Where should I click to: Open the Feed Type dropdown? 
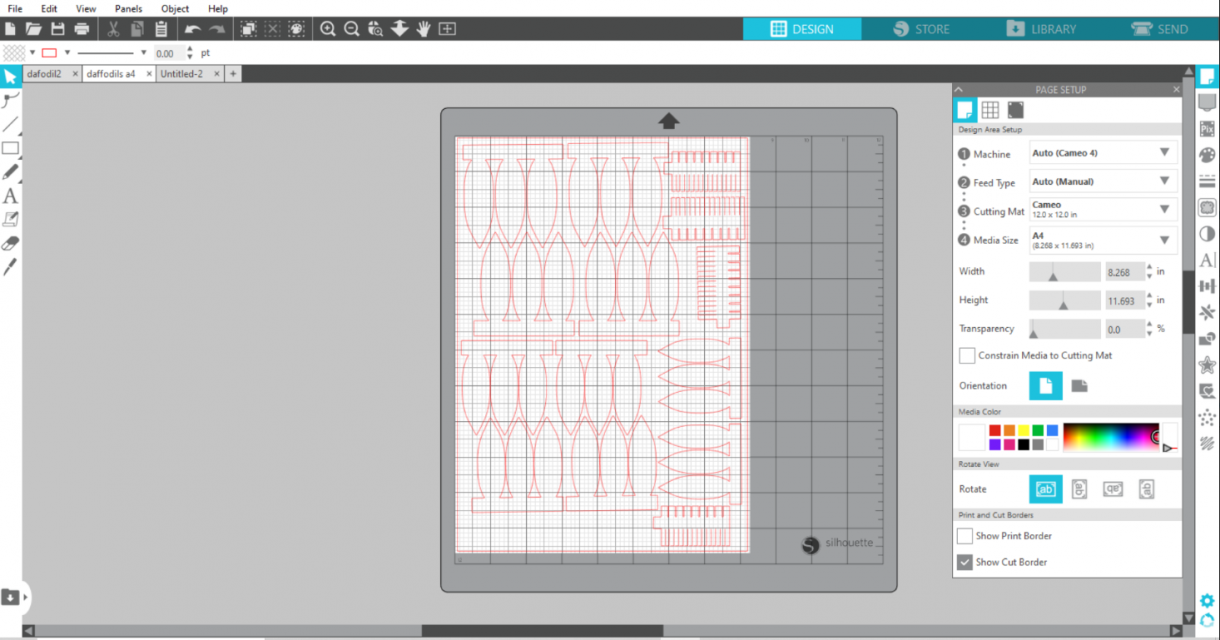pyautogui.click(x=1103, y=182)
